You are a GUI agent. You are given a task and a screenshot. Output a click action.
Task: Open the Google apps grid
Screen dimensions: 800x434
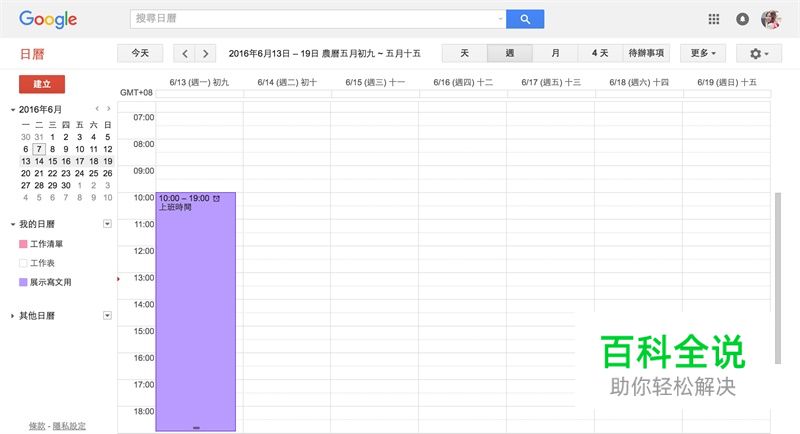[714, 19]
